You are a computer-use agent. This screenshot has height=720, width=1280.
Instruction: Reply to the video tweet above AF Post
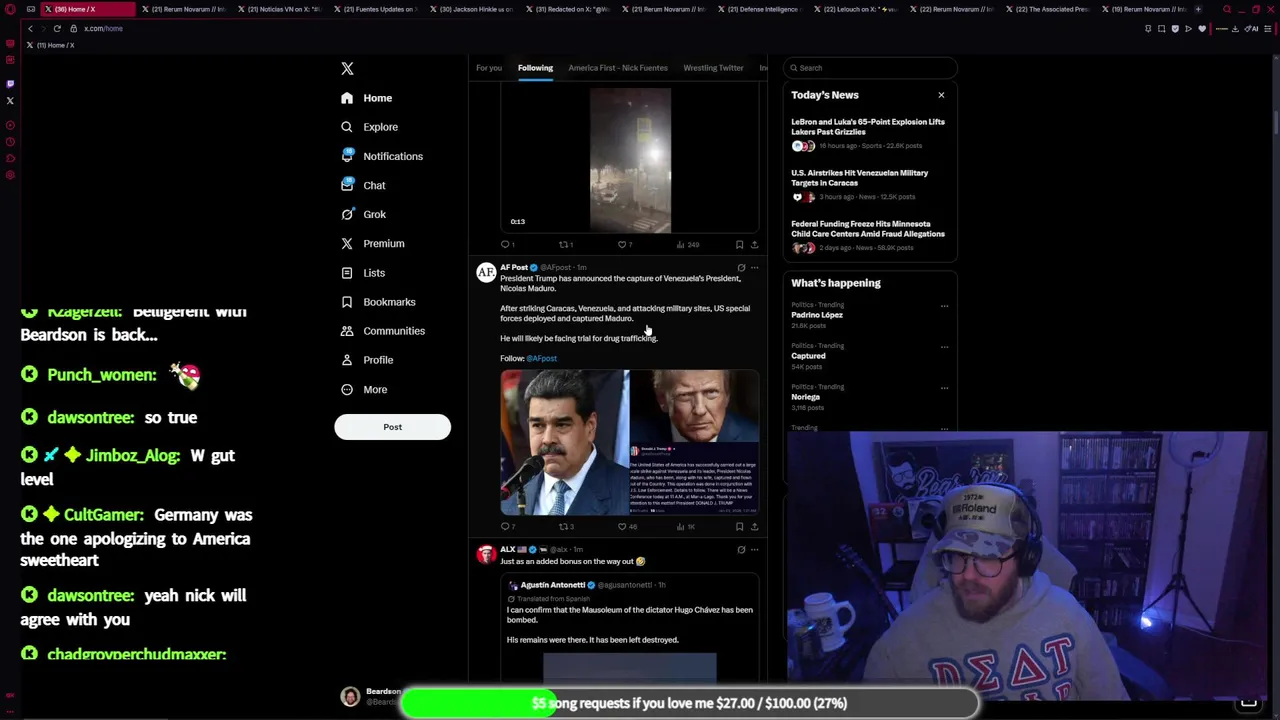tap(506, 244)
